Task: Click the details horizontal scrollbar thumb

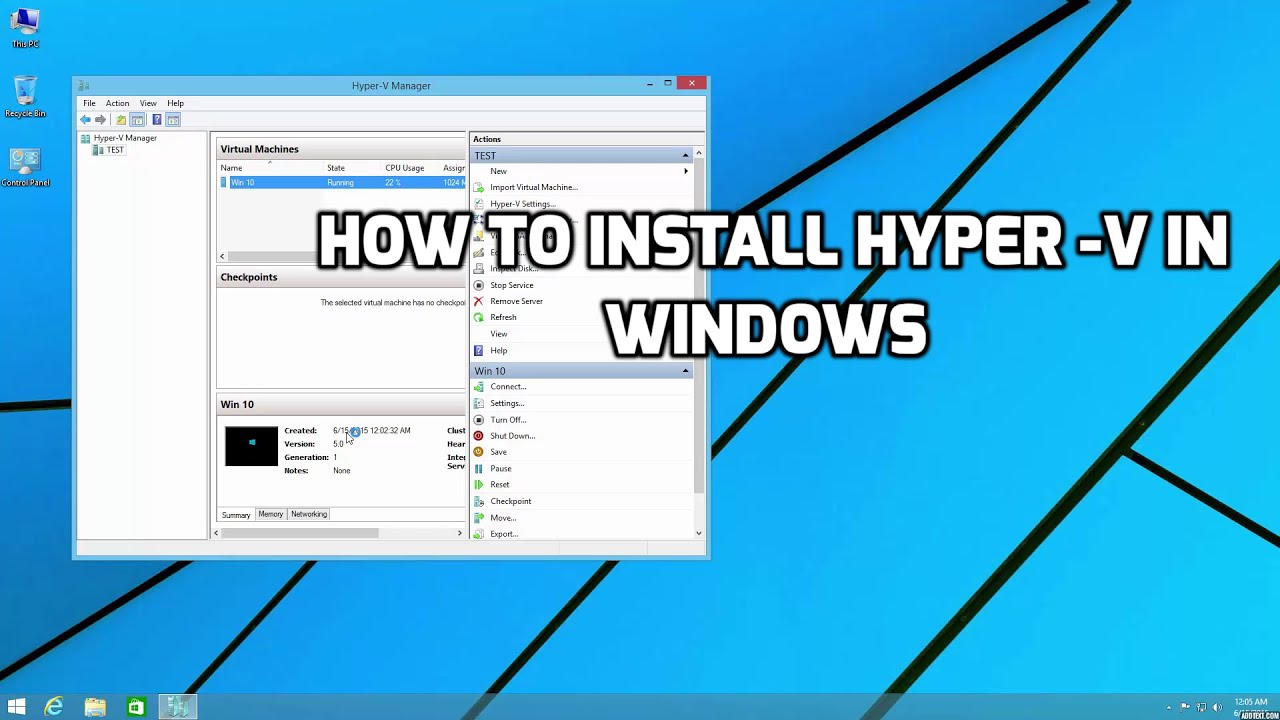Action: (300, 533)
